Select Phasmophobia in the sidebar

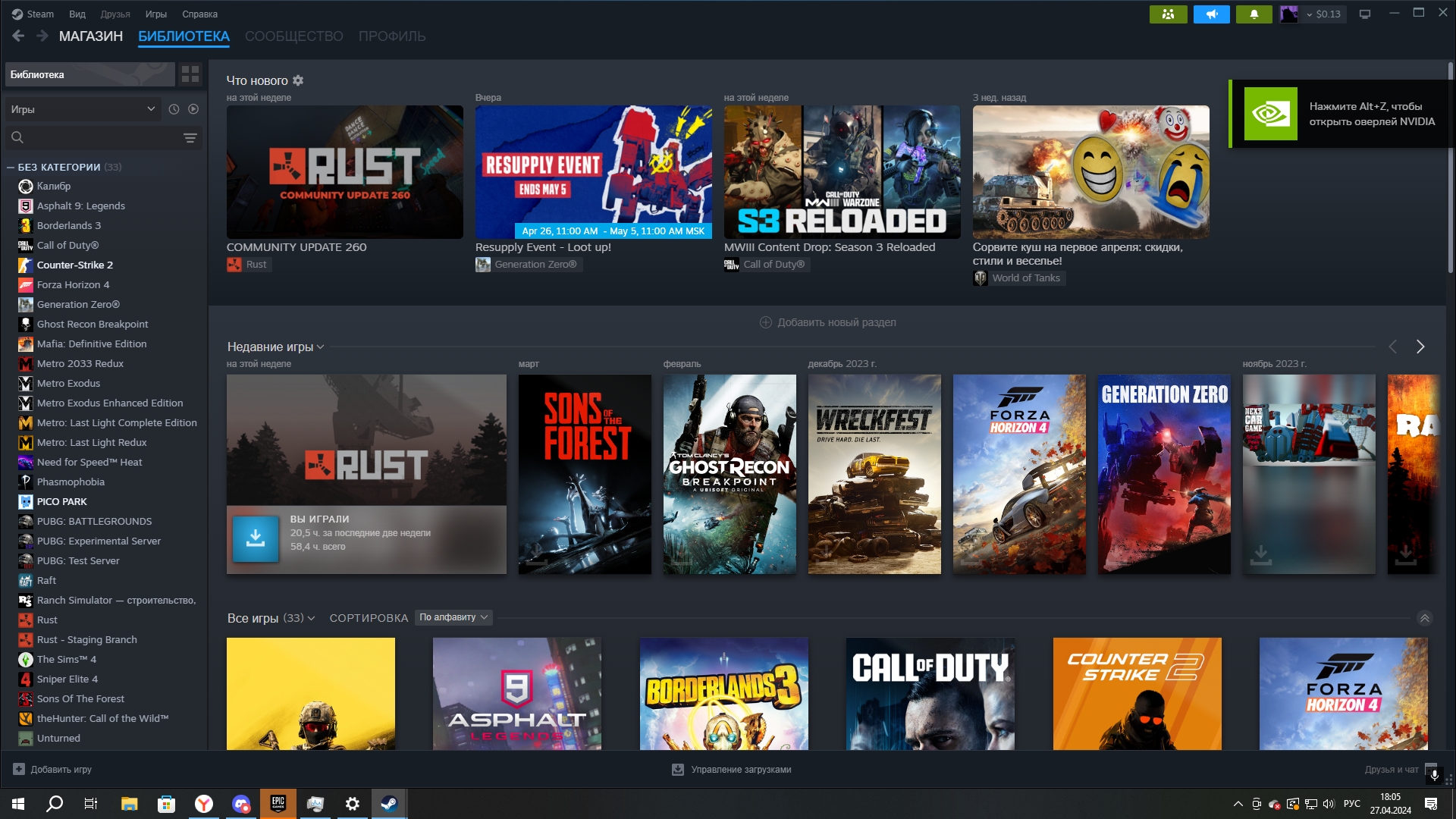pyautogui.click(x=71, y=482)
